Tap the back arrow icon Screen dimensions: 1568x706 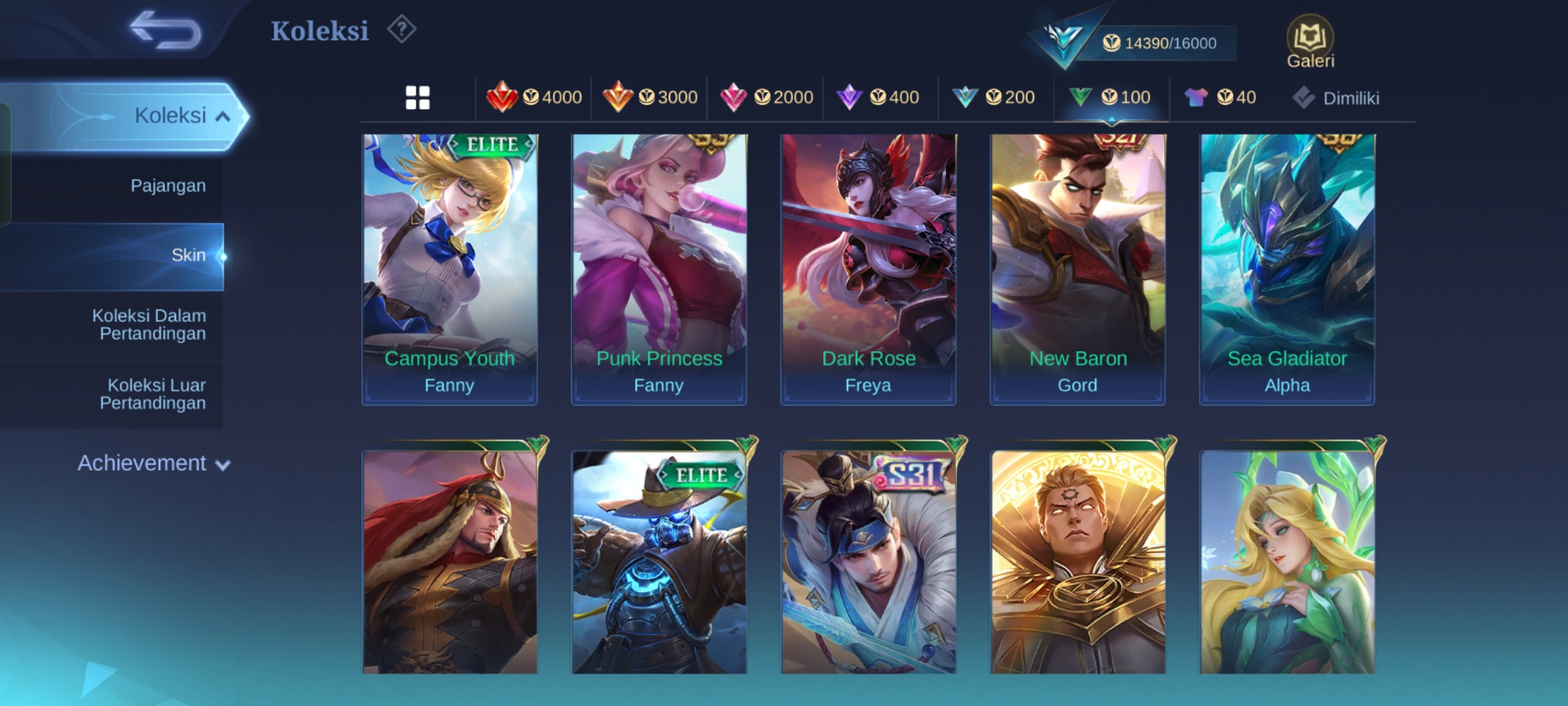click(x=165, y=30)
